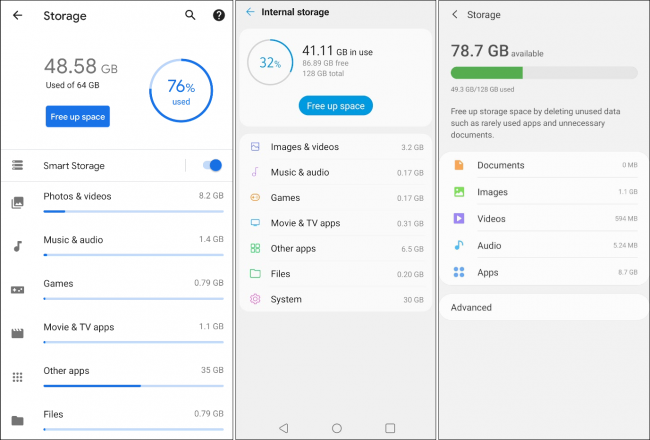Image resolution: width=650 pixels, height=440 pixels.
Task: Open System row showing 30 GB
Action: coord(336,299)
